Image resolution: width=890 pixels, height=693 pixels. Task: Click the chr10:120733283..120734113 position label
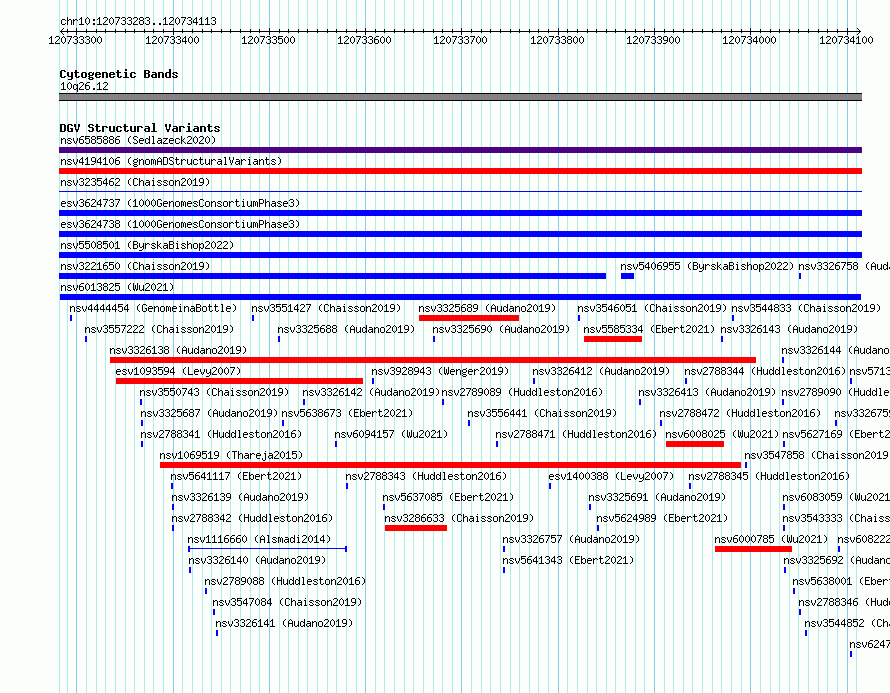(x=138, y=22)
